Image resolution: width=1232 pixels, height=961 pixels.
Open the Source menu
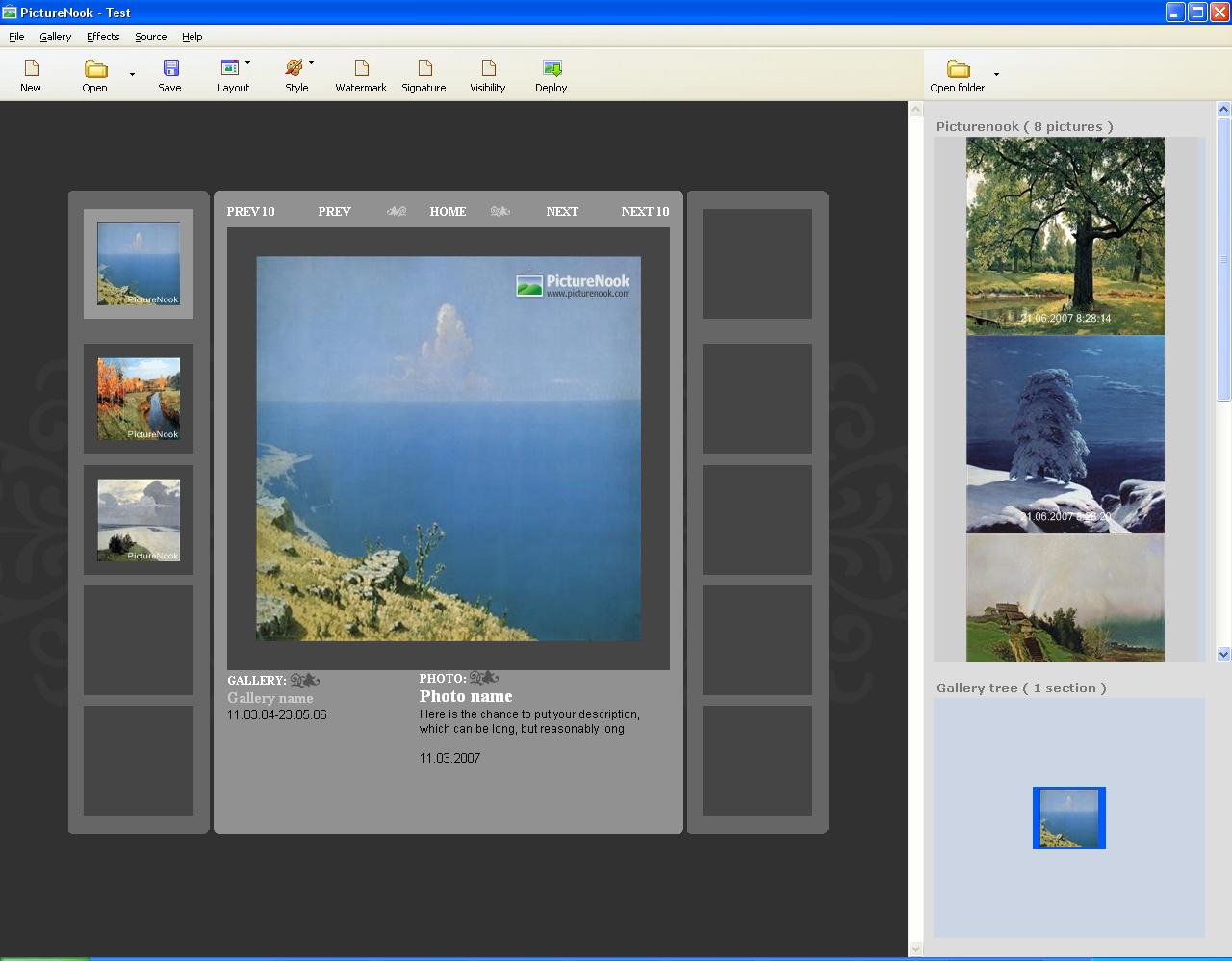150,37
